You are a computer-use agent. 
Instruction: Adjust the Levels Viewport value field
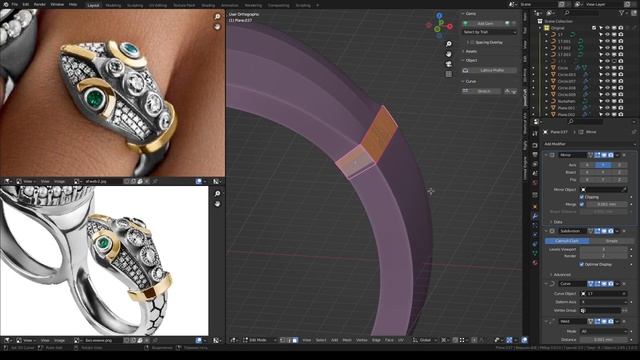(x=604, y=249)
